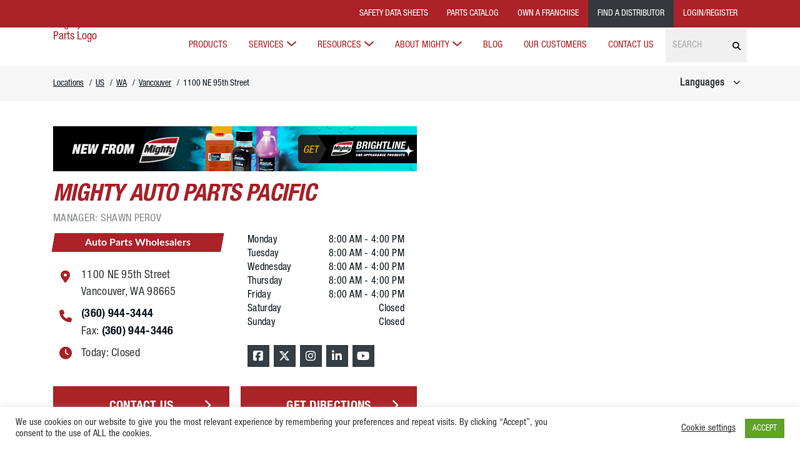Click the red phone icon

[x=65, y=316]
